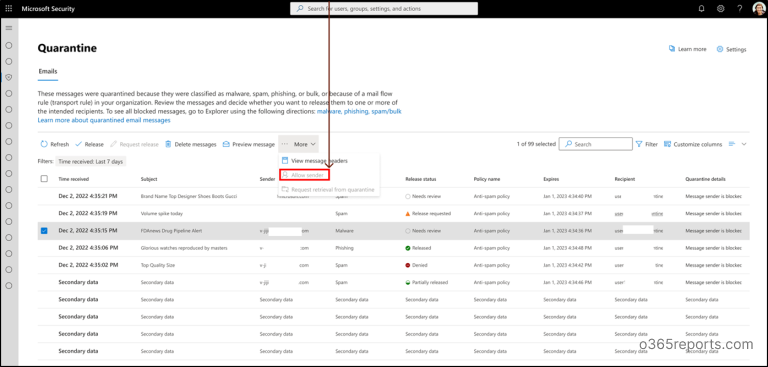Open the Filter funnel option
768x367 pixels.
click(x=647, y=145)
